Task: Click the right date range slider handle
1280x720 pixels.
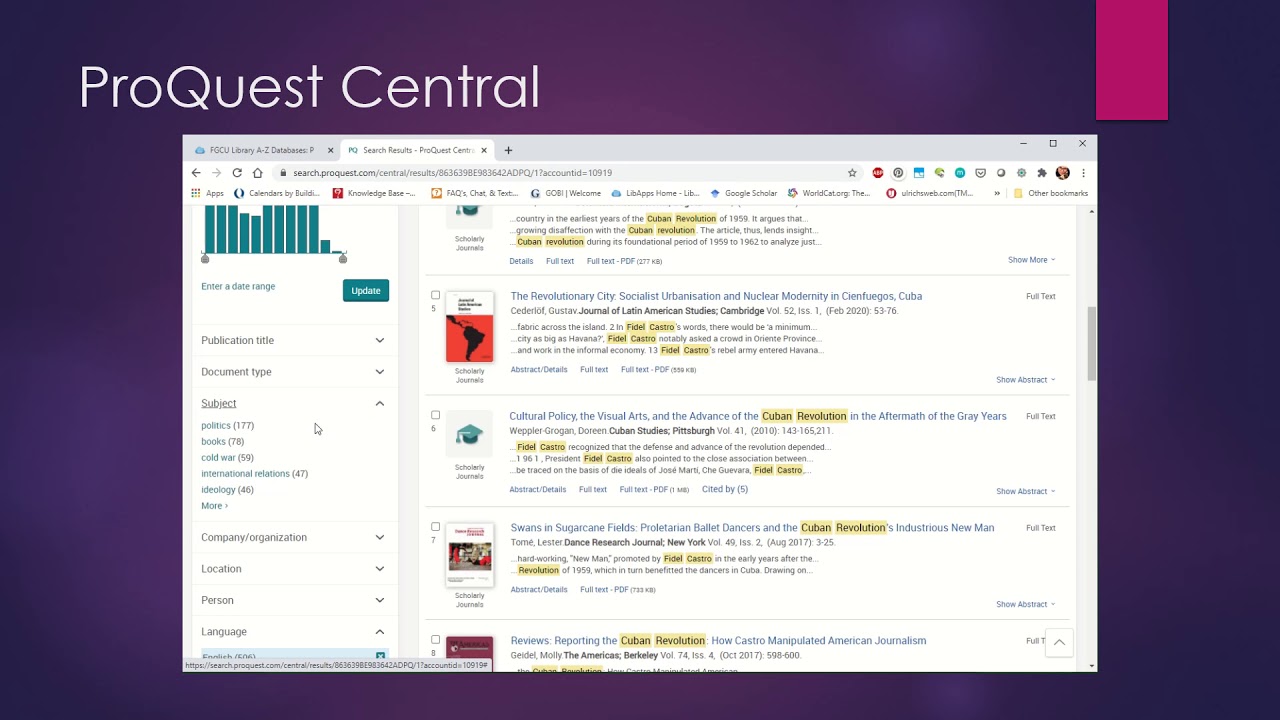Action: point(343,259)
